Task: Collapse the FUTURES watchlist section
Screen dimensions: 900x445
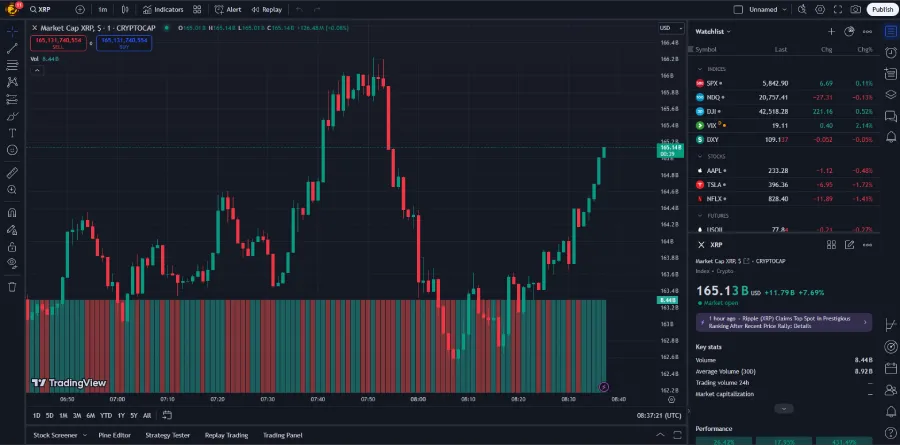Action: point(700,216)
